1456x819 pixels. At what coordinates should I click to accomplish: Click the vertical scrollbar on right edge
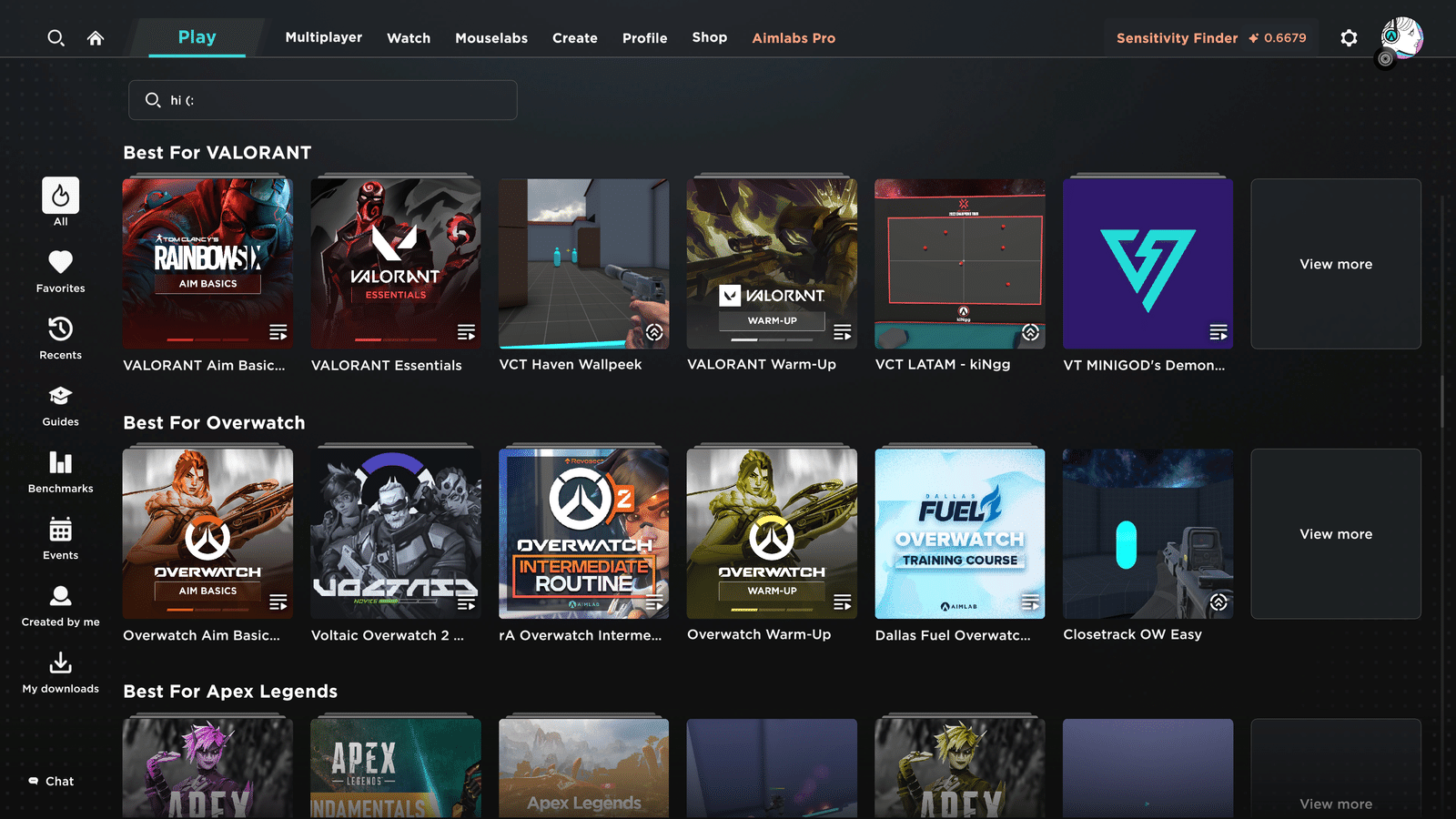click(1442, 400)
